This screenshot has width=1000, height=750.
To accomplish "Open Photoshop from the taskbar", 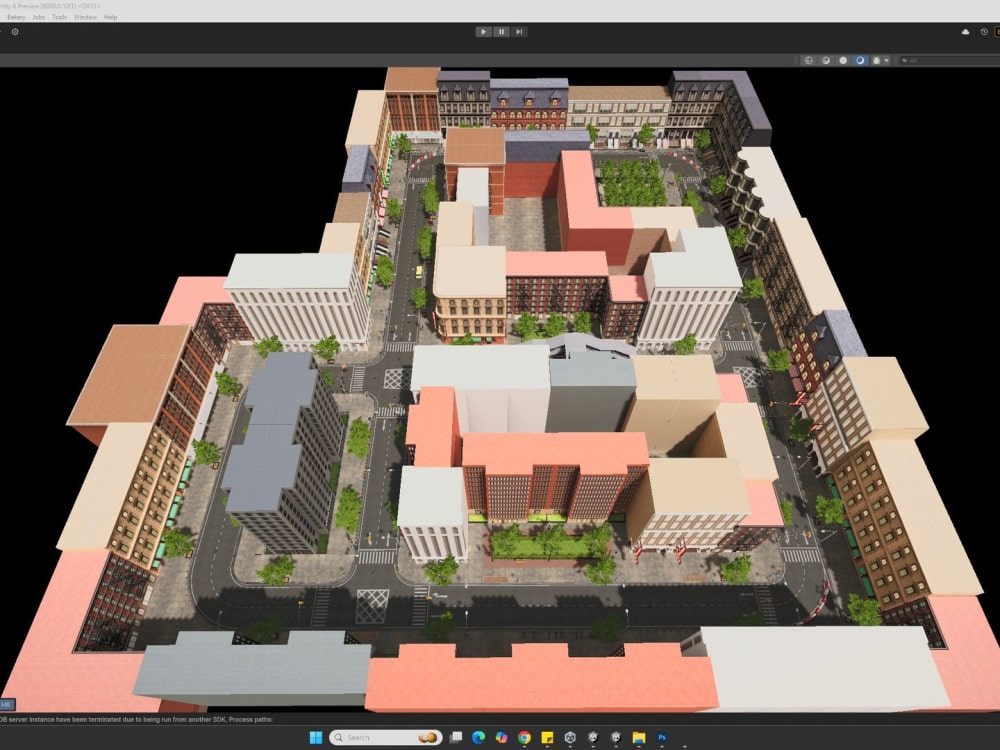I will (662, 738).
